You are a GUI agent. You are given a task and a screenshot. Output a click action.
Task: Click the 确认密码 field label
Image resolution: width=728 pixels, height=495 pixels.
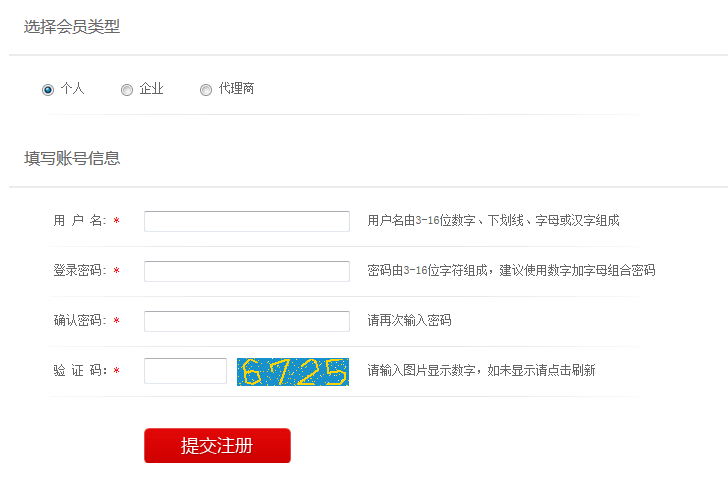[80, 320]
